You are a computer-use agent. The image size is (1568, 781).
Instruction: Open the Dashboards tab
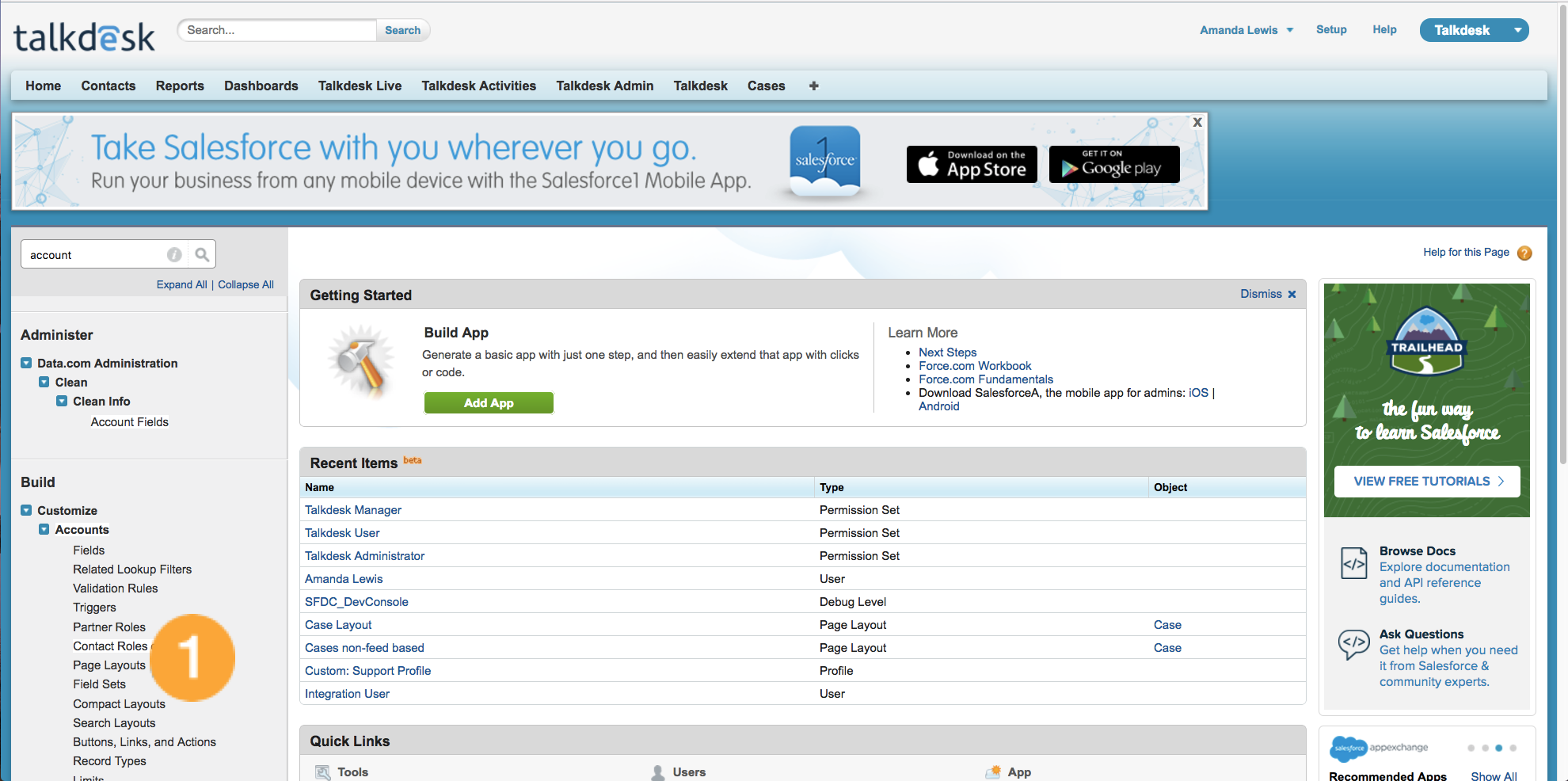[x=261, y=86]
